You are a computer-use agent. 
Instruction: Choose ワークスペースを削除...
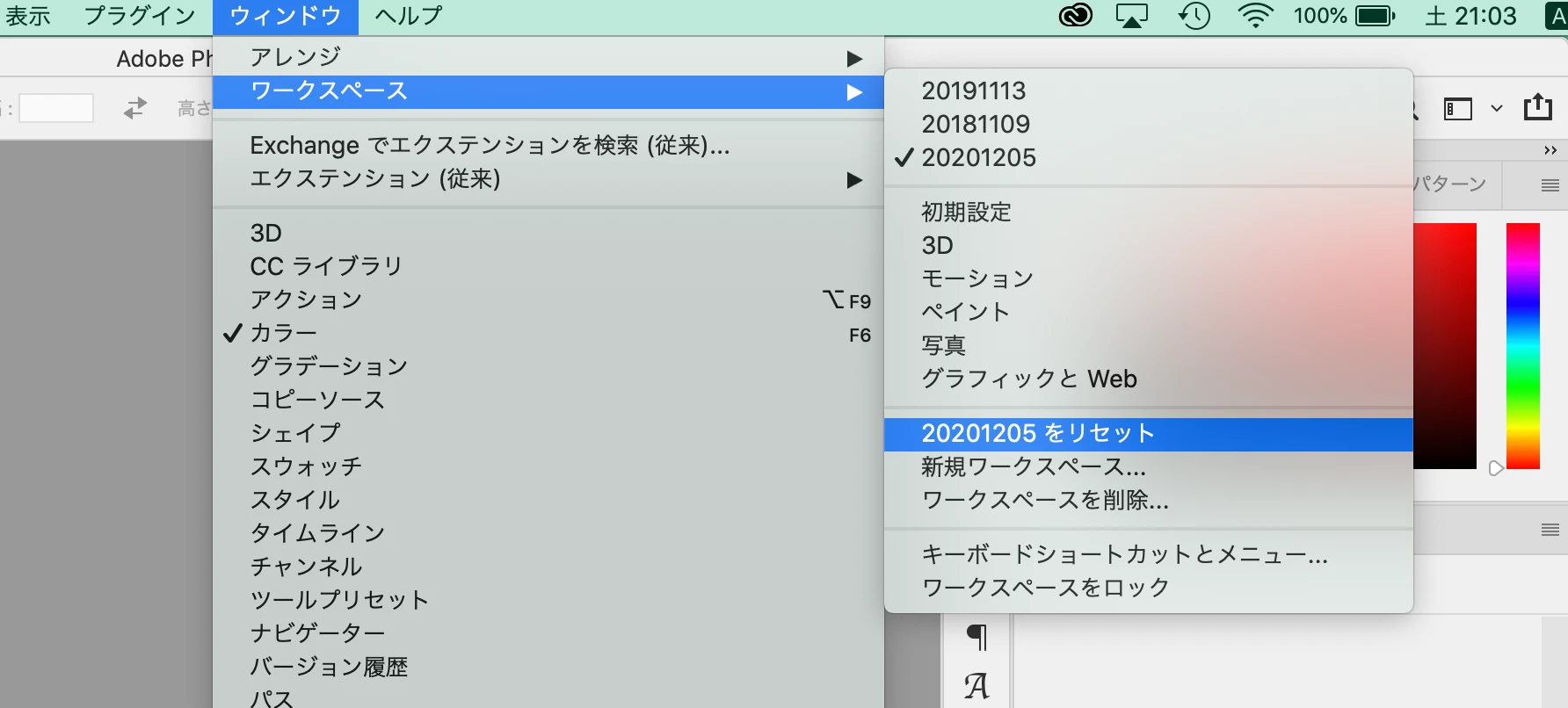[1149, 501]
